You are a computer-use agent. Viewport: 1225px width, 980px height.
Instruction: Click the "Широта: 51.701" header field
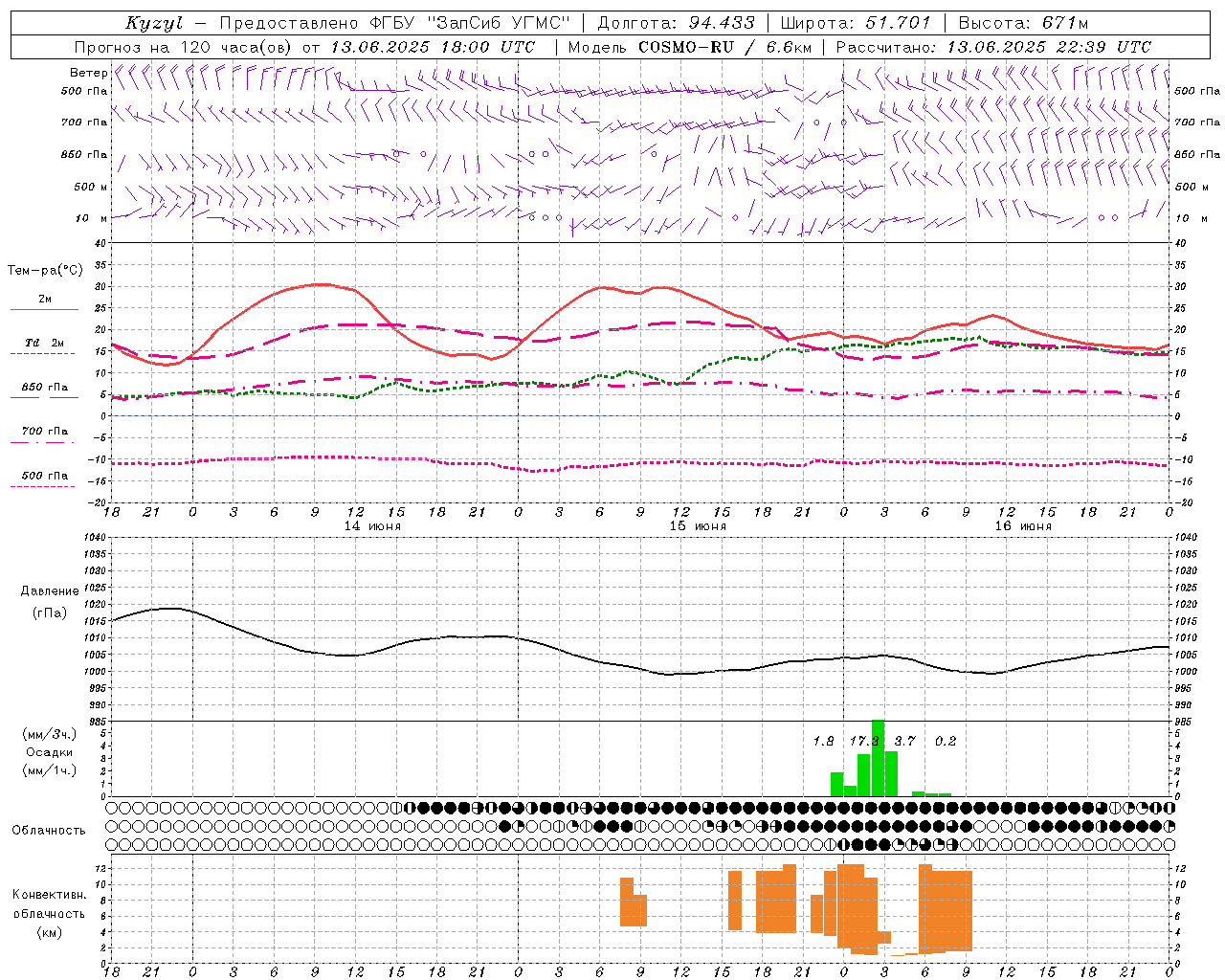(x=856, y=23)
